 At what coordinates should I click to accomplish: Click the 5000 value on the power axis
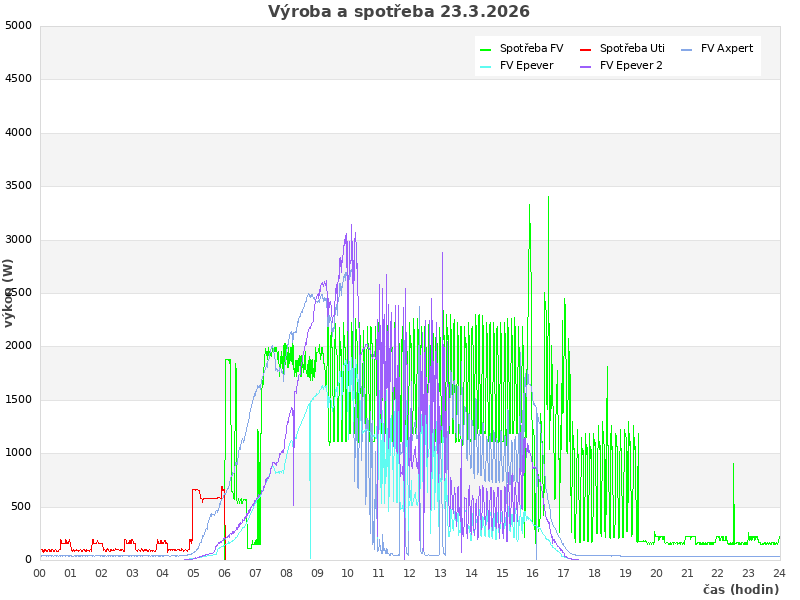pos(19,25)
